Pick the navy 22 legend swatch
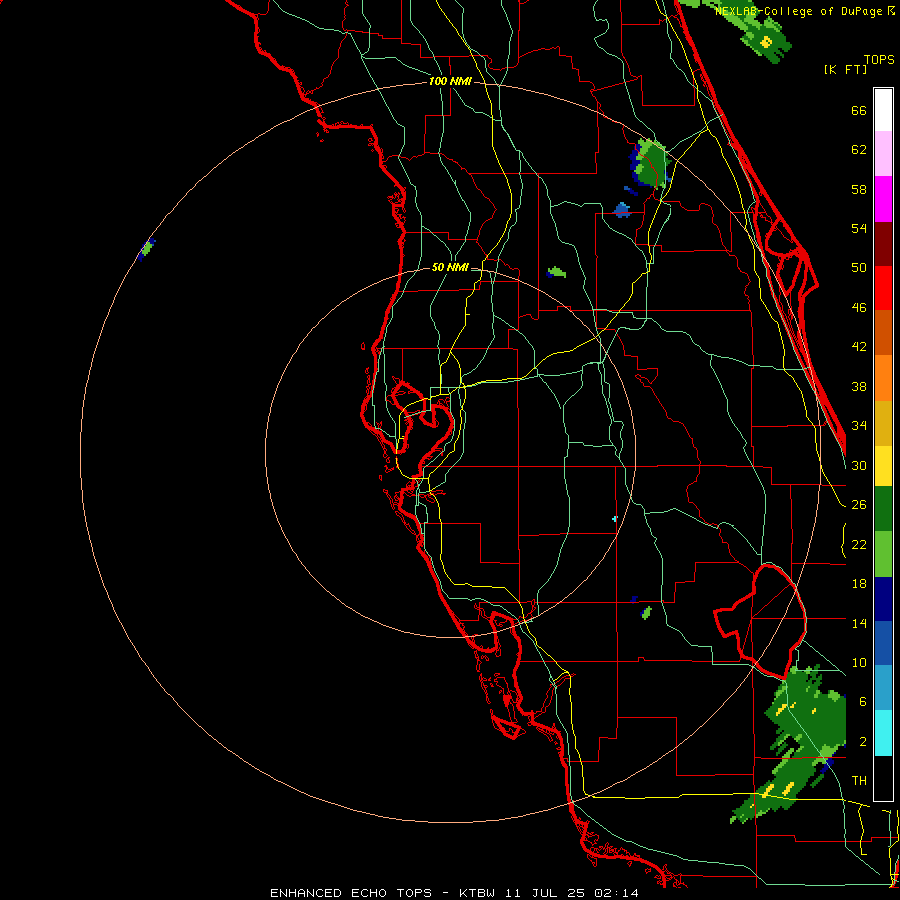The height and width of the screenshot is (900, 900). point(883,599)
